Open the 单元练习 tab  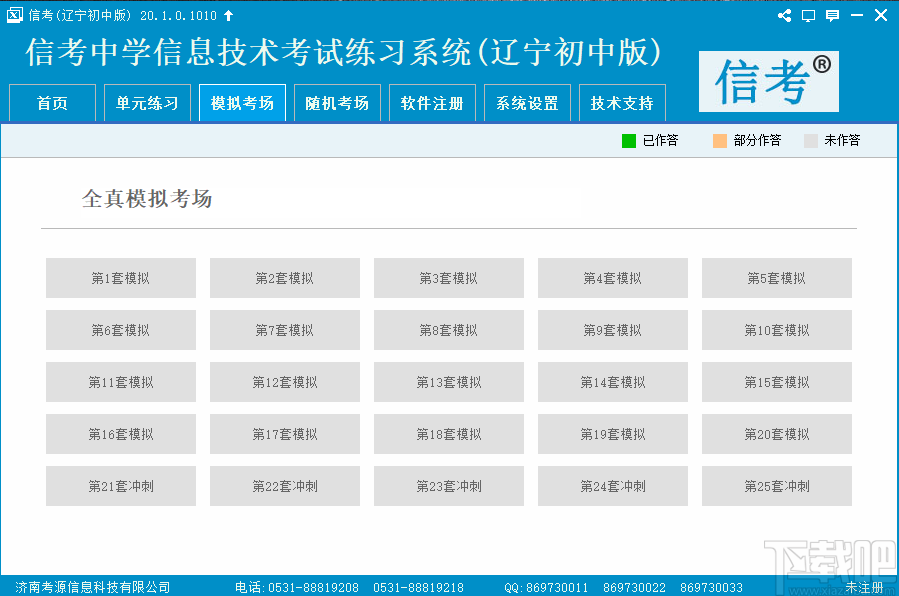click(x=146, y=103)
